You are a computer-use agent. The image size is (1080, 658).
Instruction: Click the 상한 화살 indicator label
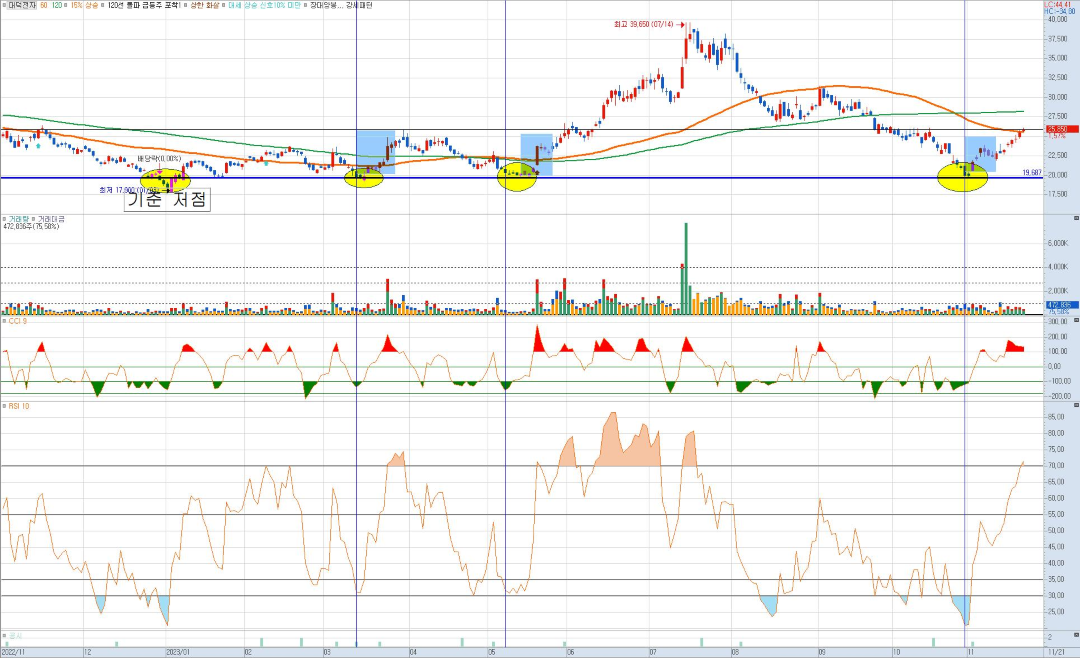pos(203,5)
